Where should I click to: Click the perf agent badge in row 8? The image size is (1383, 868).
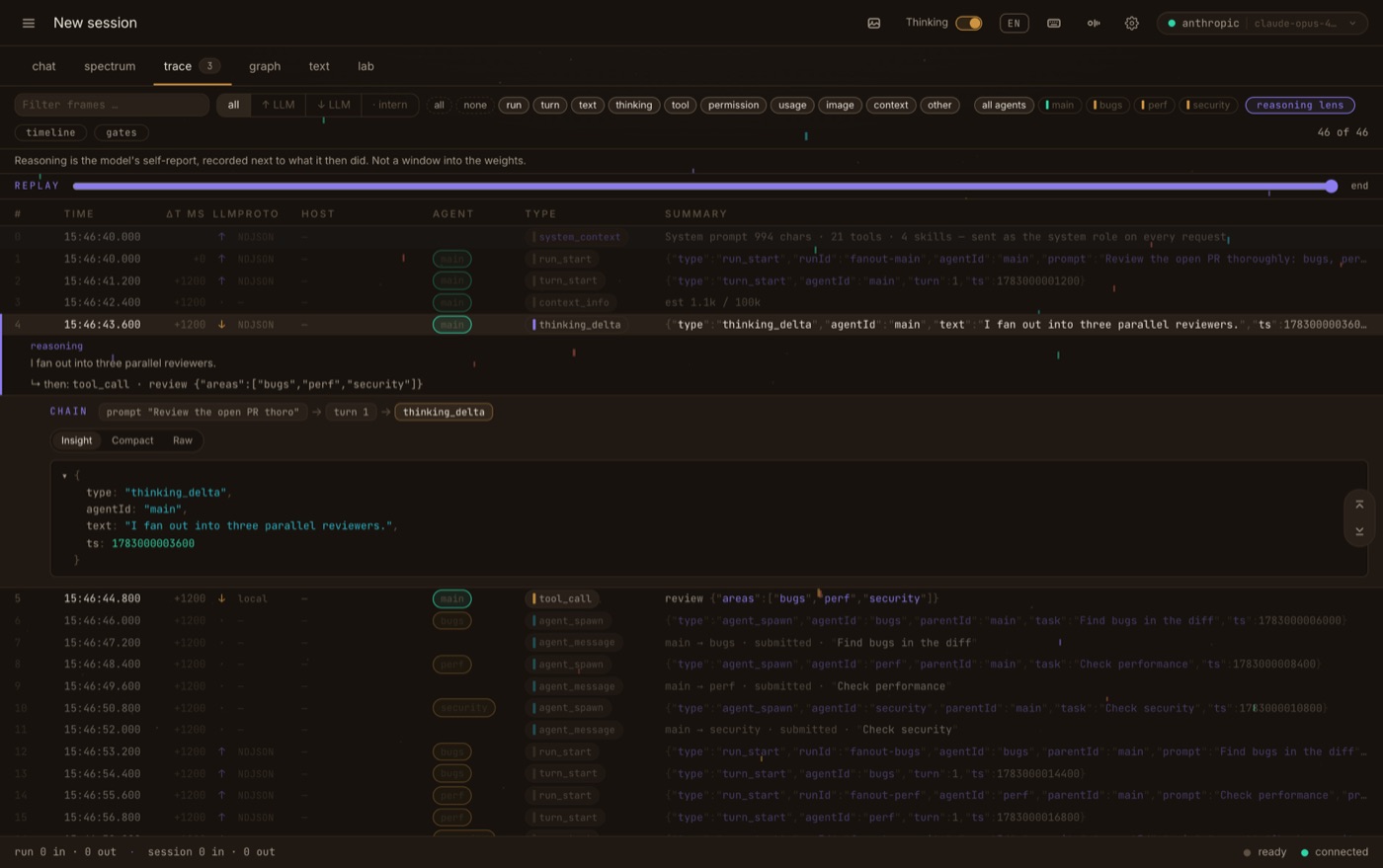click(451, 665)
